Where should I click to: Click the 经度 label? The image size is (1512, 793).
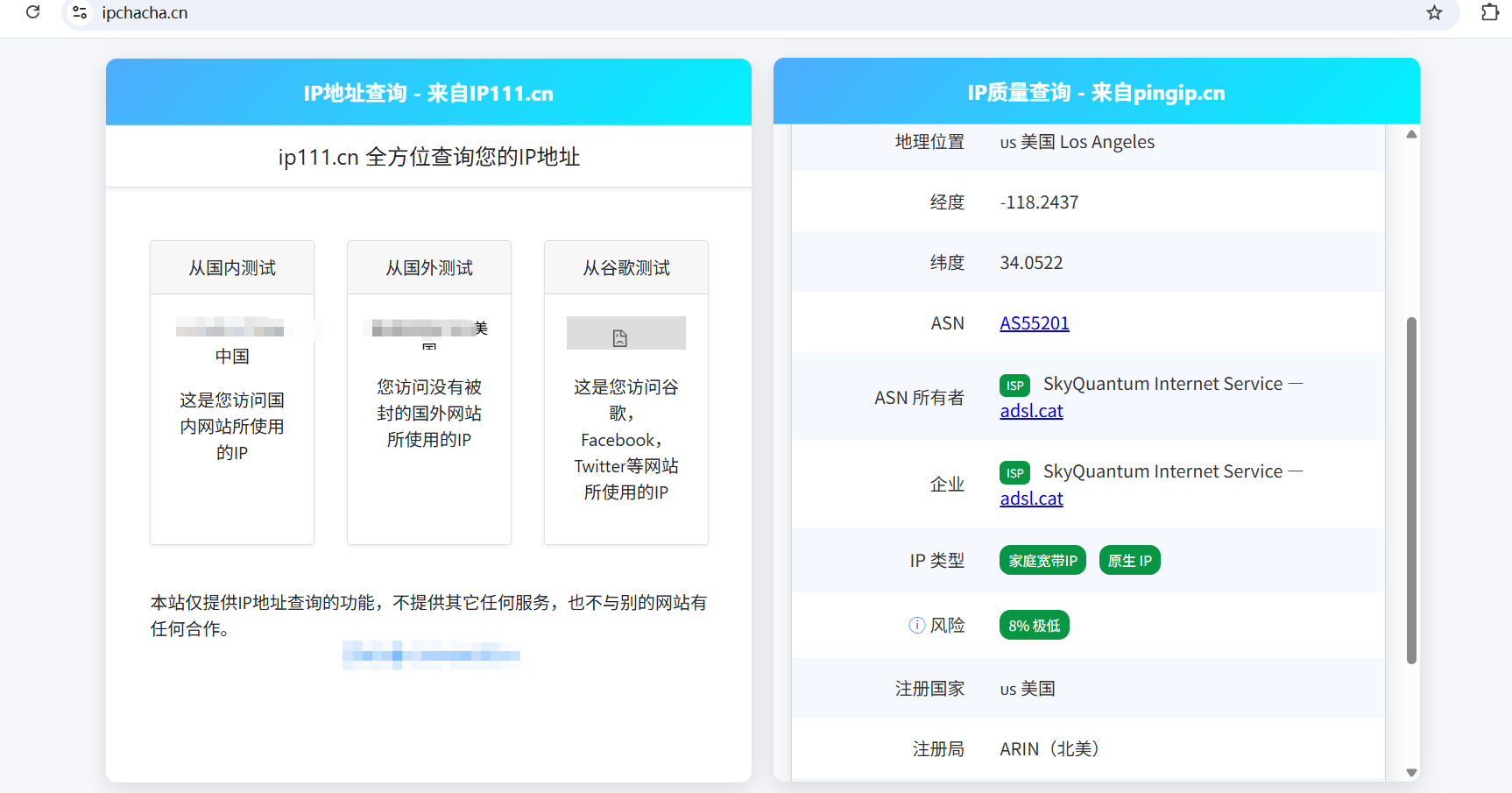(947, 202)
